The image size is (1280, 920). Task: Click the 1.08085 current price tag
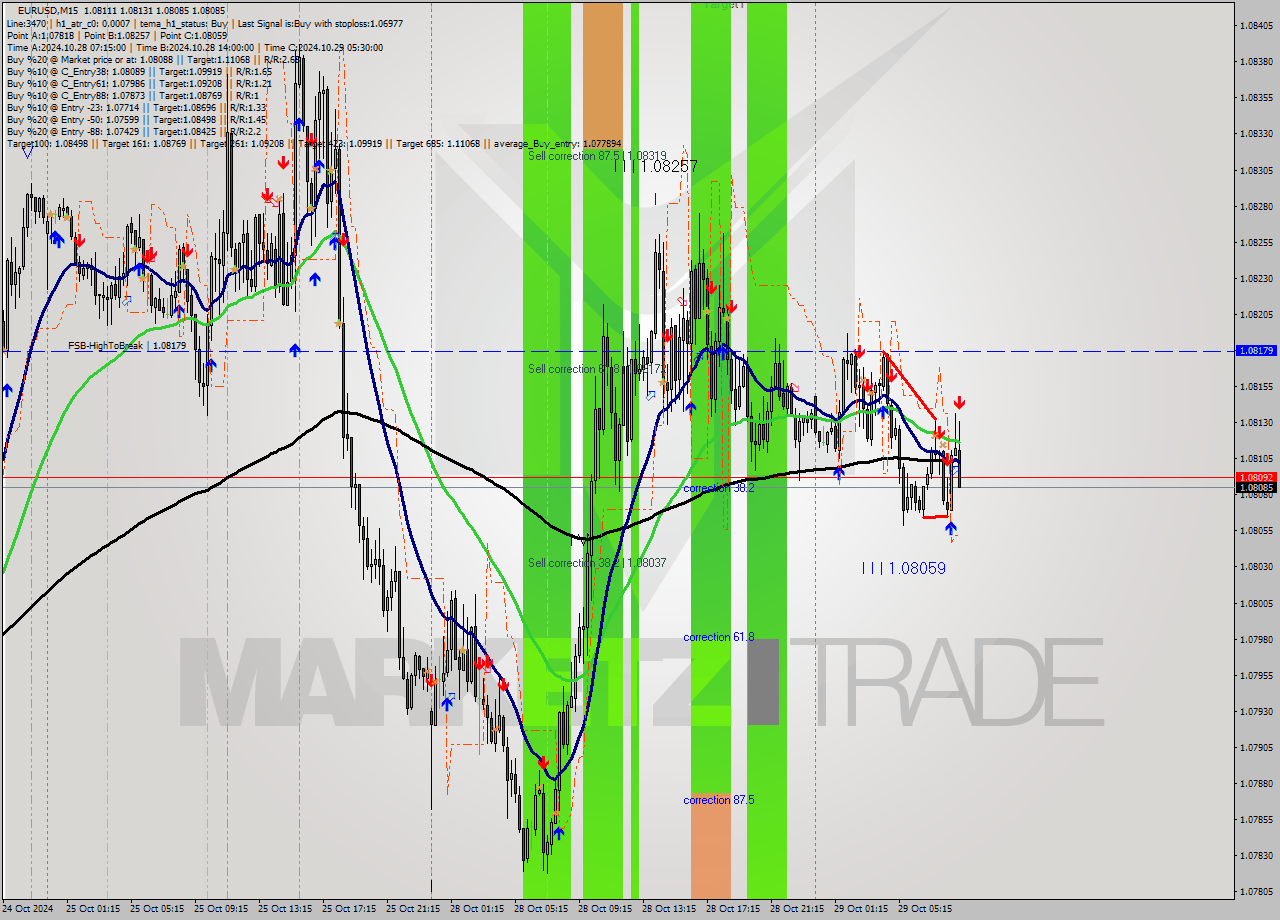(x=1256, y=488)
